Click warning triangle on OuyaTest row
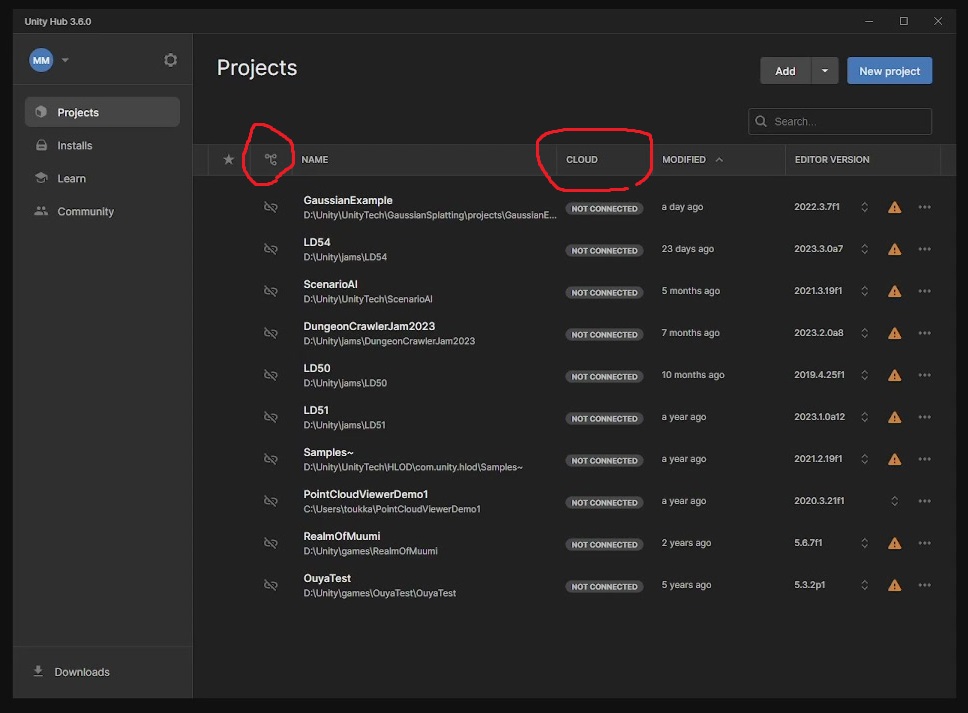Screen dimensions: 968x713 (895, 585)
